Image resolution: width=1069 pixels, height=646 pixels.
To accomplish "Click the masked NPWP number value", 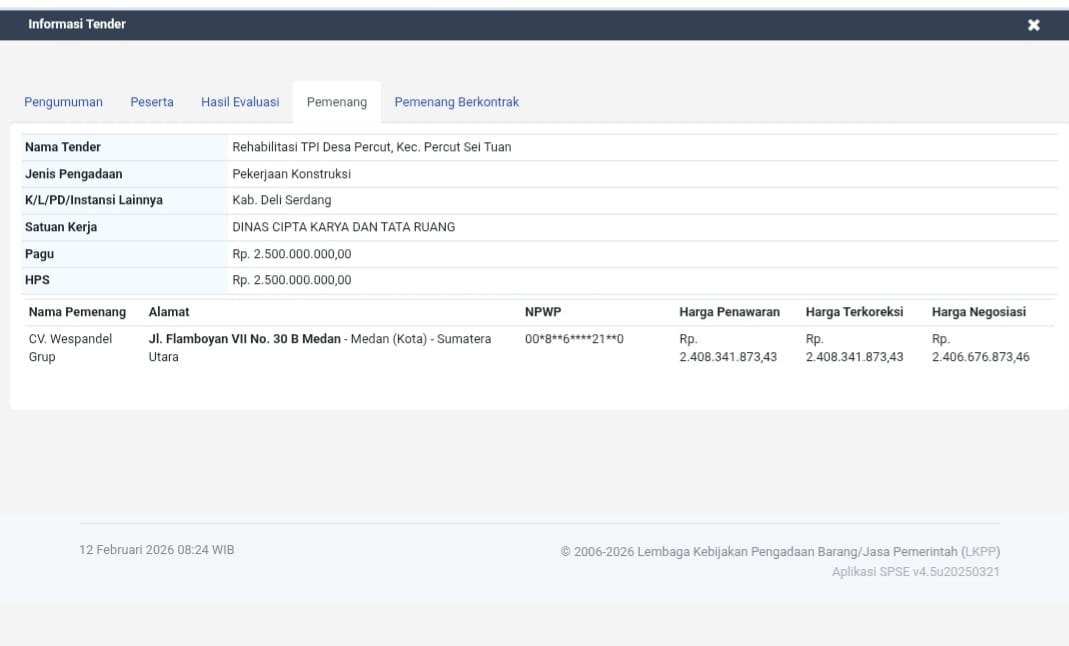I will [574, 339].
